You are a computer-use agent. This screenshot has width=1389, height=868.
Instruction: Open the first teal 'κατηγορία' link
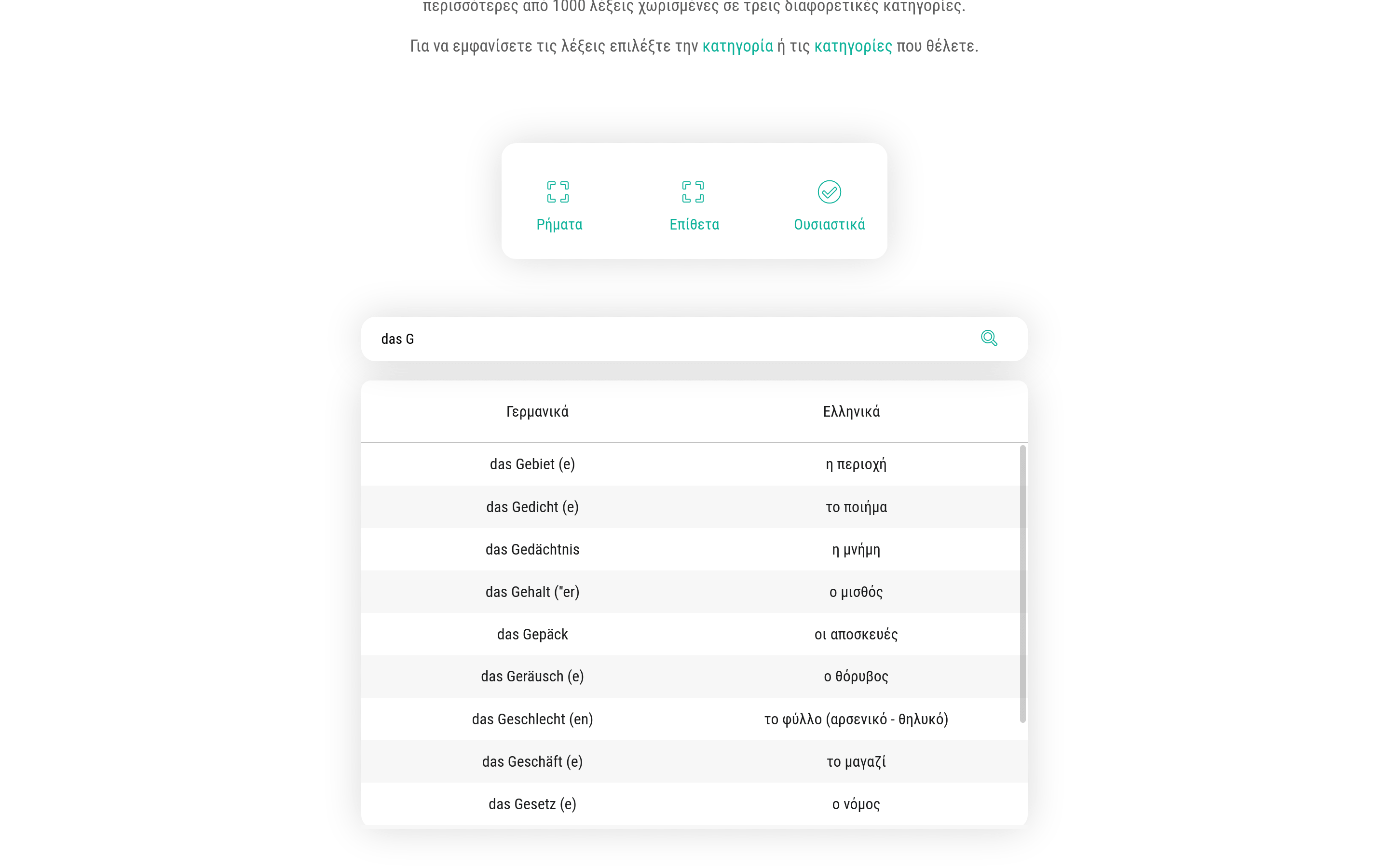pyautogui.click(x=737, y=46)
